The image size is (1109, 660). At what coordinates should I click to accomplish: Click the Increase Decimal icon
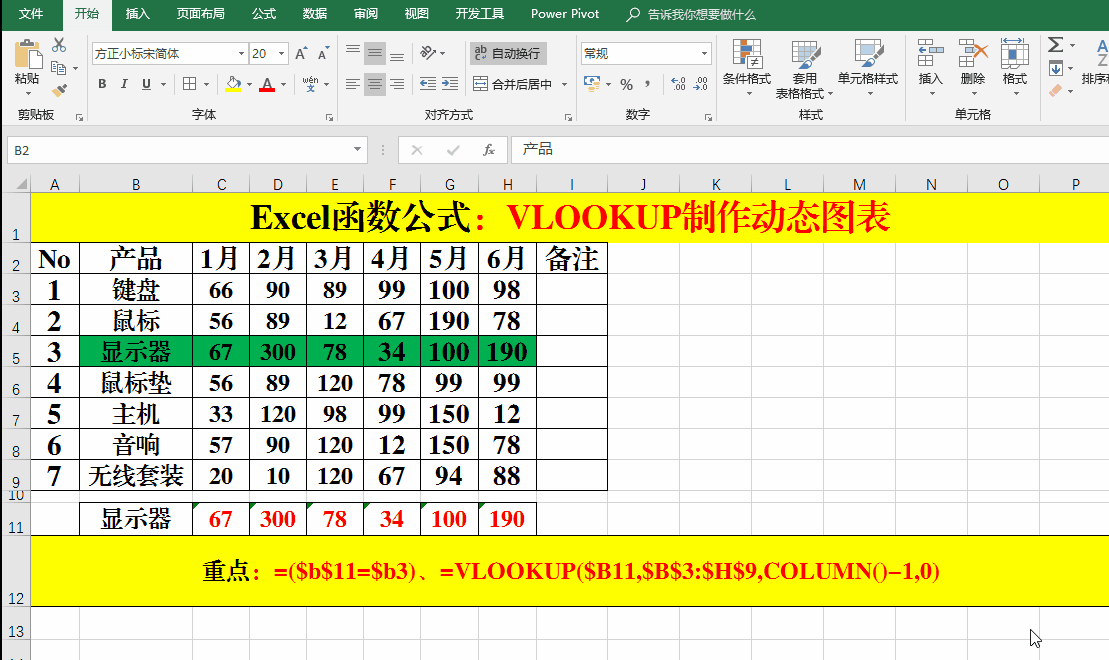click(677, 84)
